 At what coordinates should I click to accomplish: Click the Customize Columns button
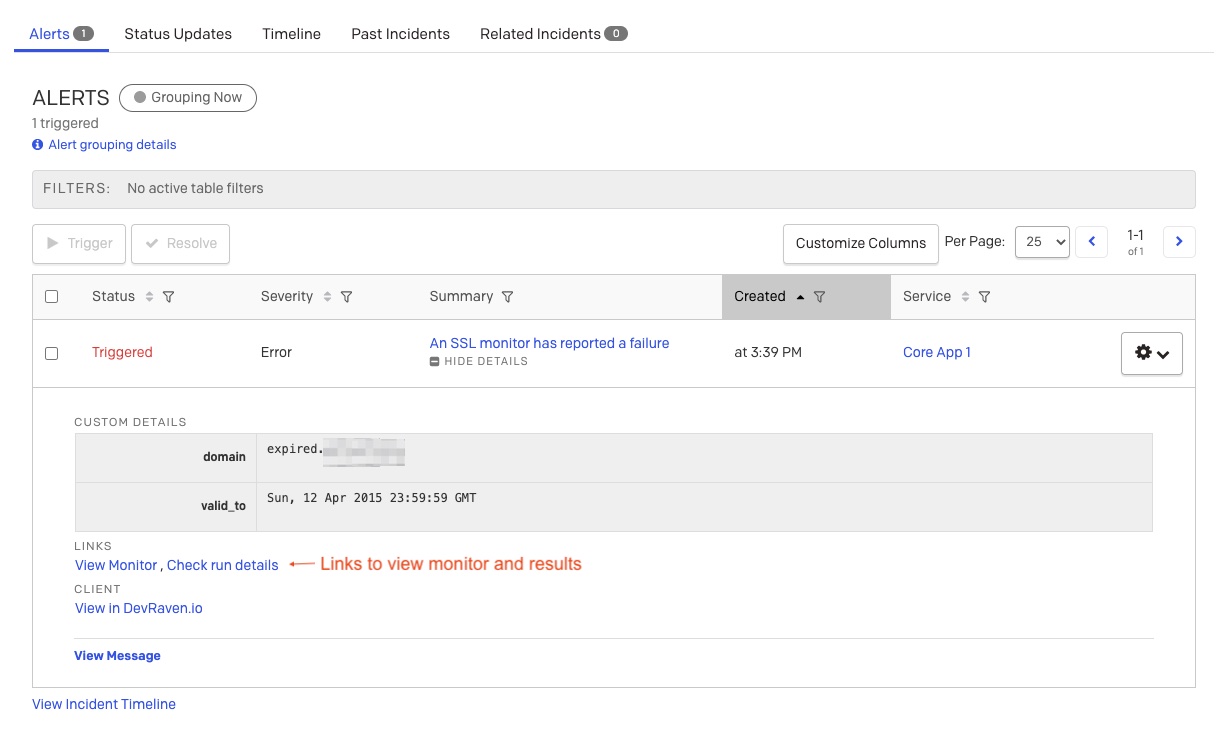(860, 243)
